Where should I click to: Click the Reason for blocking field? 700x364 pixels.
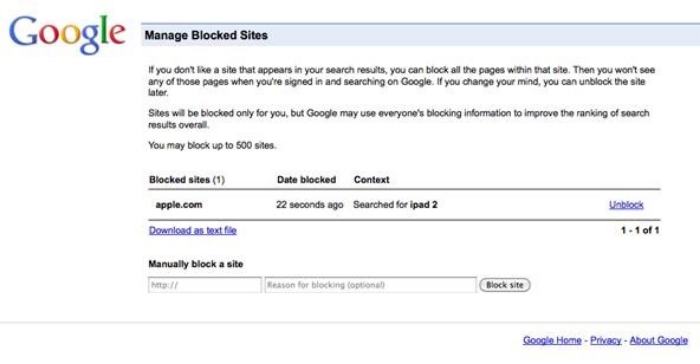(x=370, y=285)
